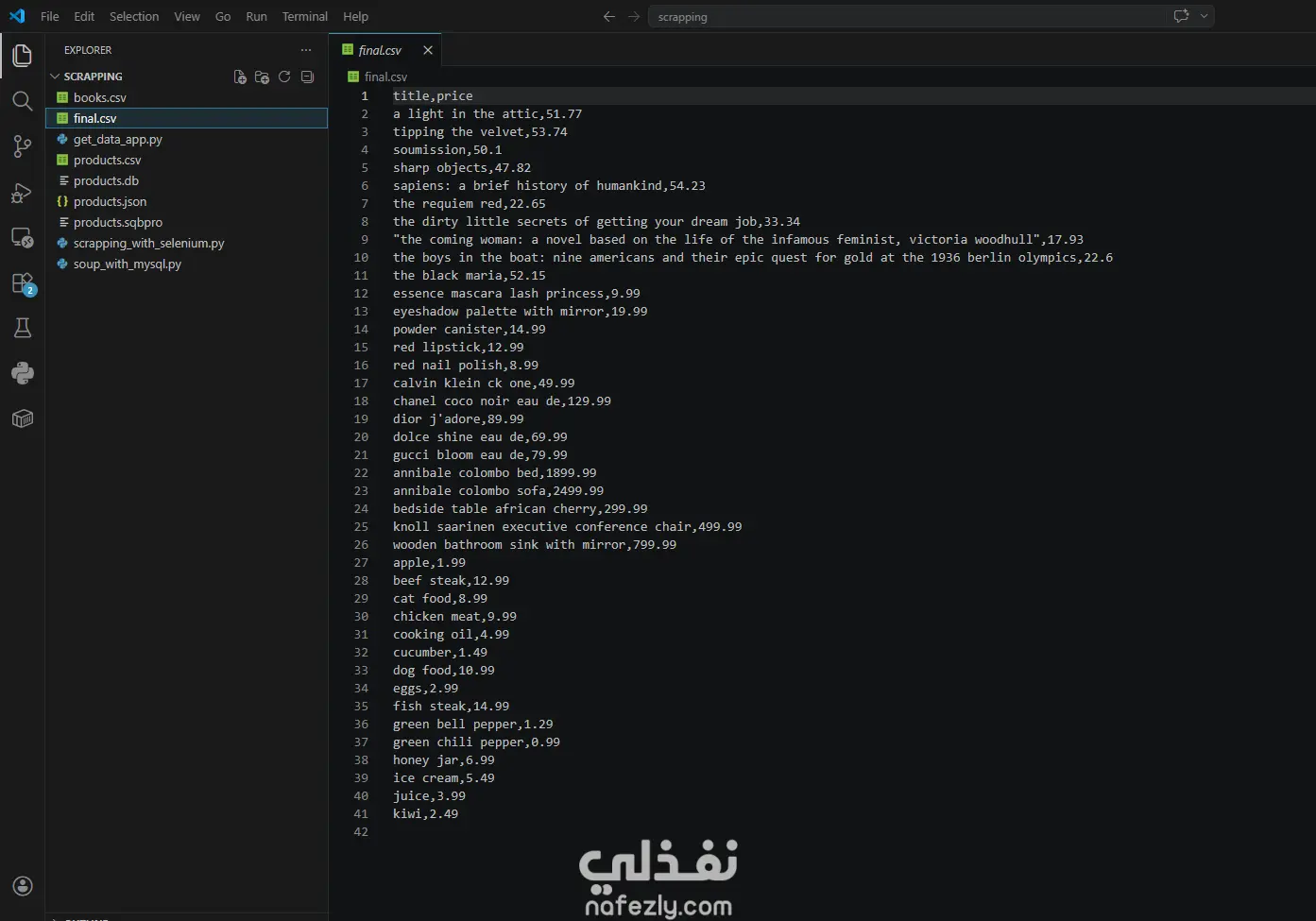Screen dimensions: 1316x921
Task: Open the Go menu
Action: [x=223, y=16]
